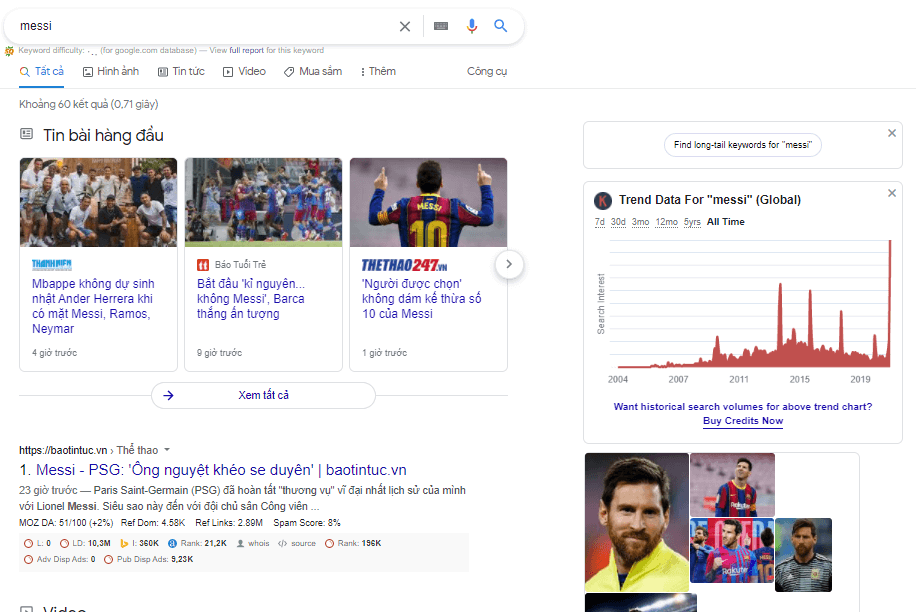
Task: Open the baotintuc.vn URL options dropdown arrow
Action: point(167,450)
